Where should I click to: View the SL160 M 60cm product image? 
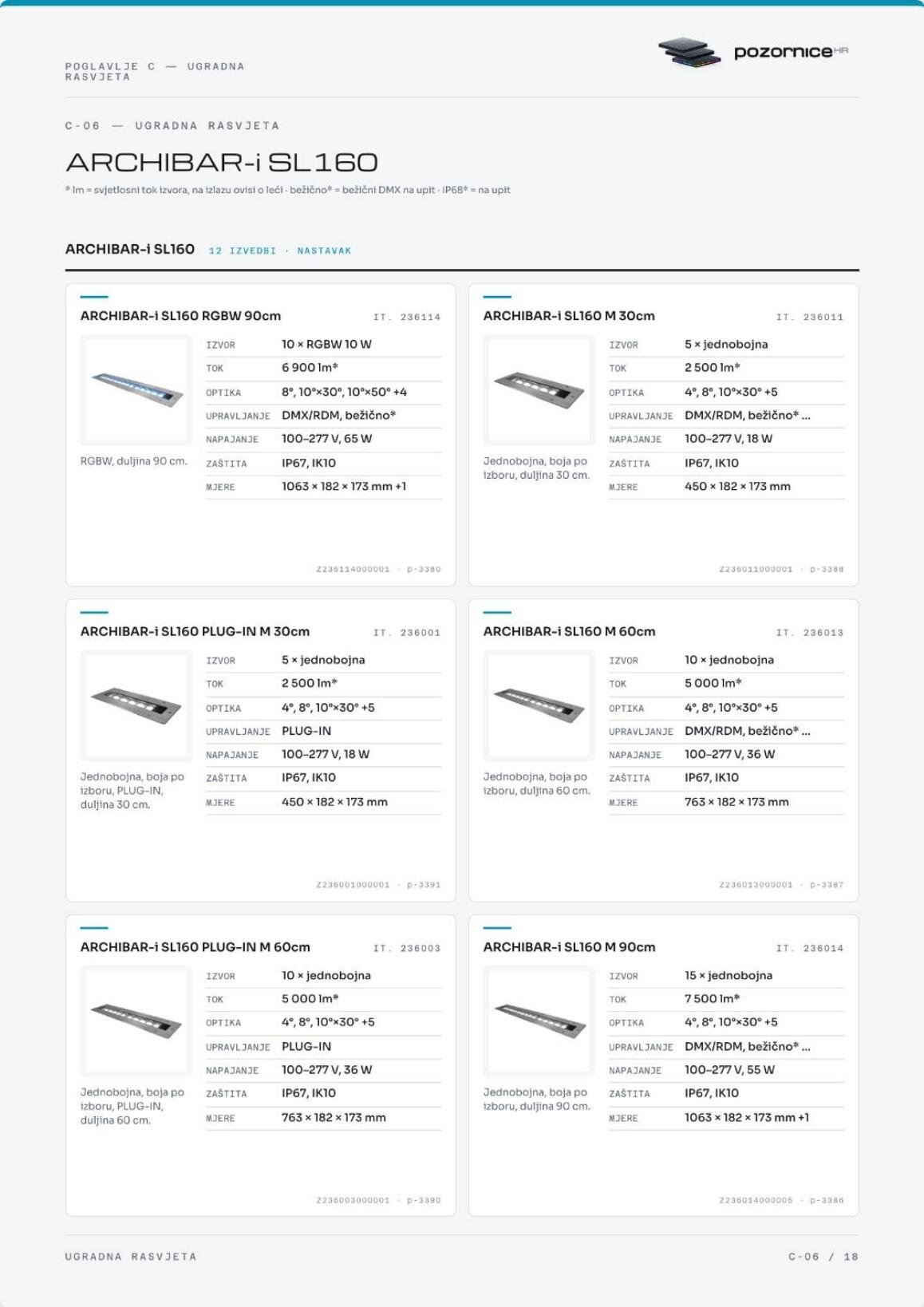coord(539,705)
